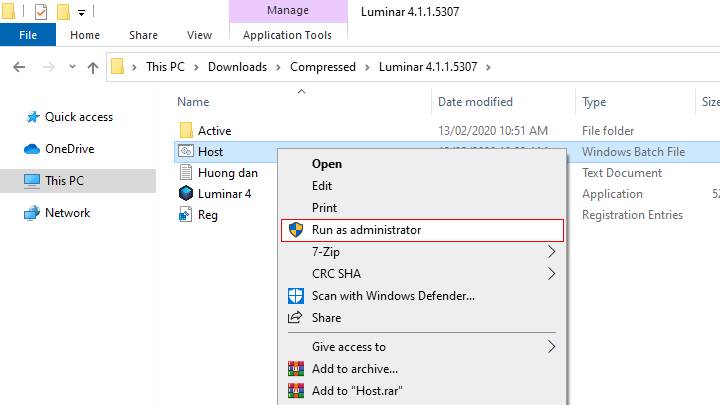
Task: Select the Huong dan text document
Action: tap(228, 173)
